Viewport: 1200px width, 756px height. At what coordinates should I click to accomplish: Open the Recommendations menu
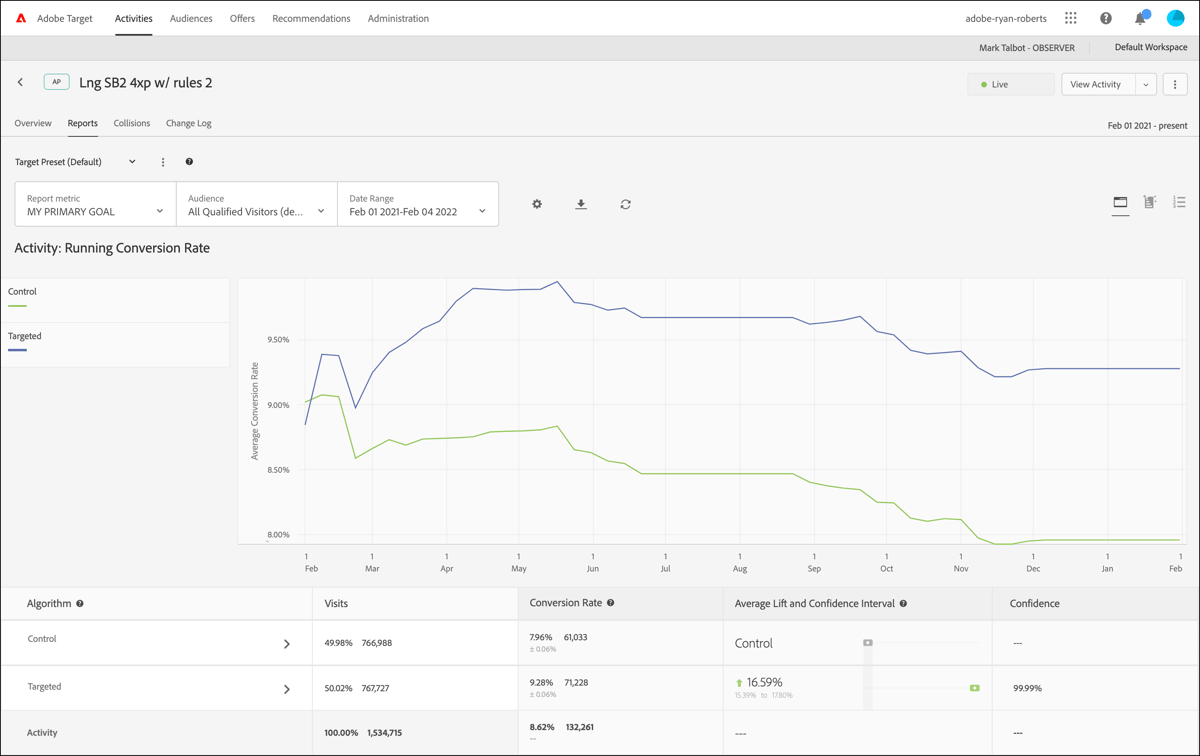click(x=311, y=18)
